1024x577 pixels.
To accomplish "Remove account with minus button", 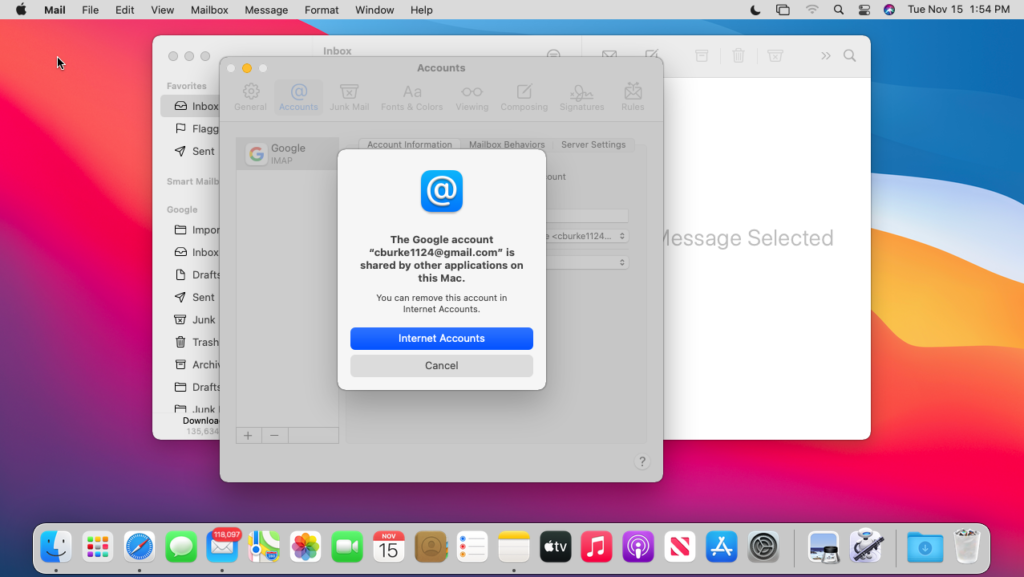I will [274, 435].
